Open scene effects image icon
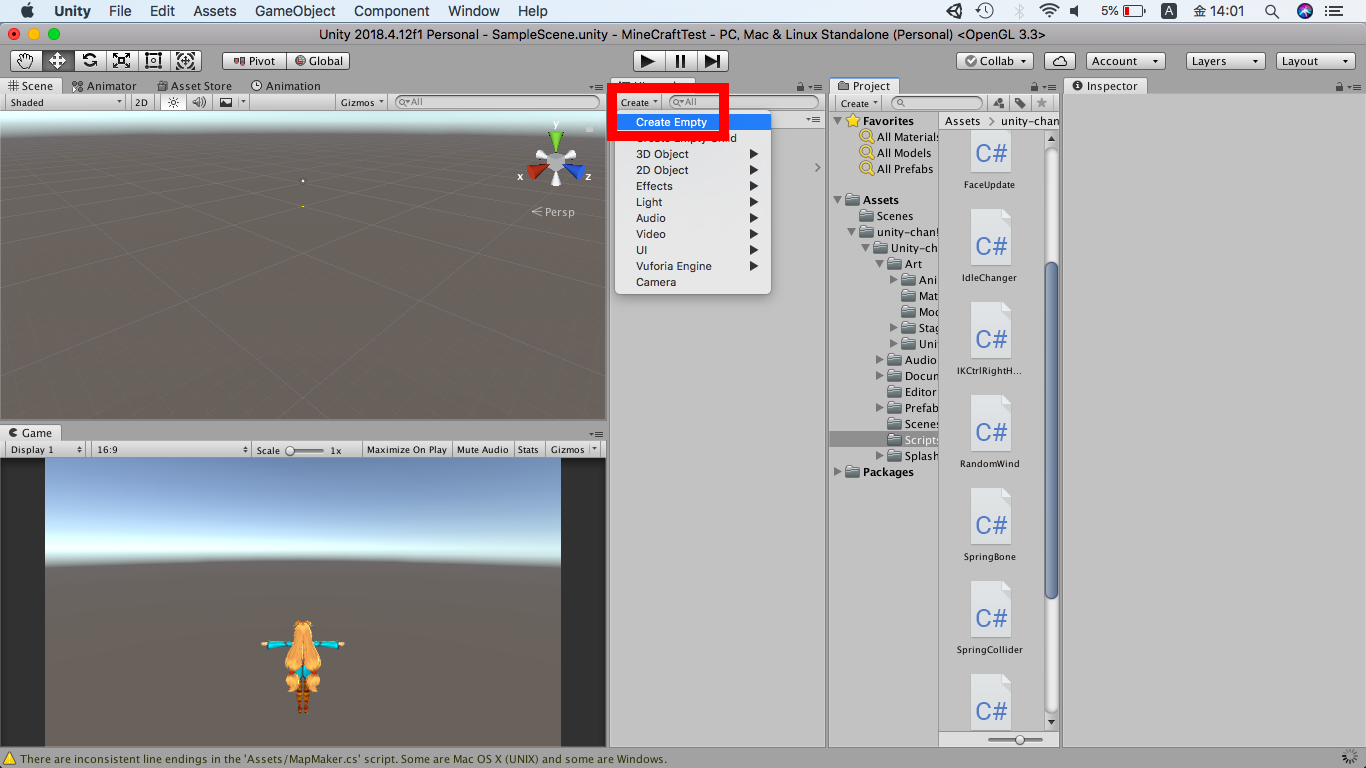 pyautogui.click(x=226, y=102)
